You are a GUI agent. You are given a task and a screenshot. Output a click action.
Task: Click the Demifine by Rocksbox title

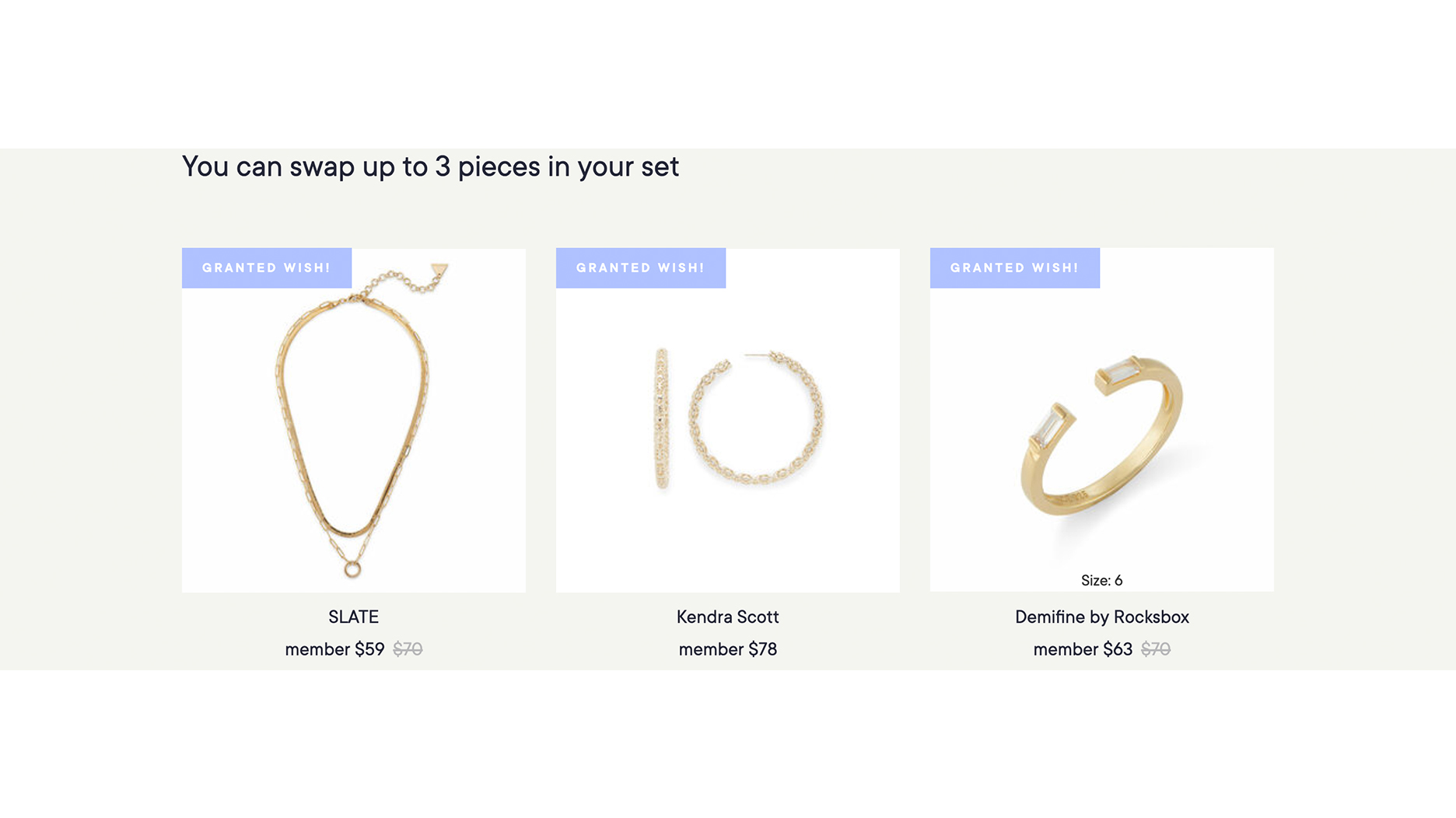(x=1101, y=617)
